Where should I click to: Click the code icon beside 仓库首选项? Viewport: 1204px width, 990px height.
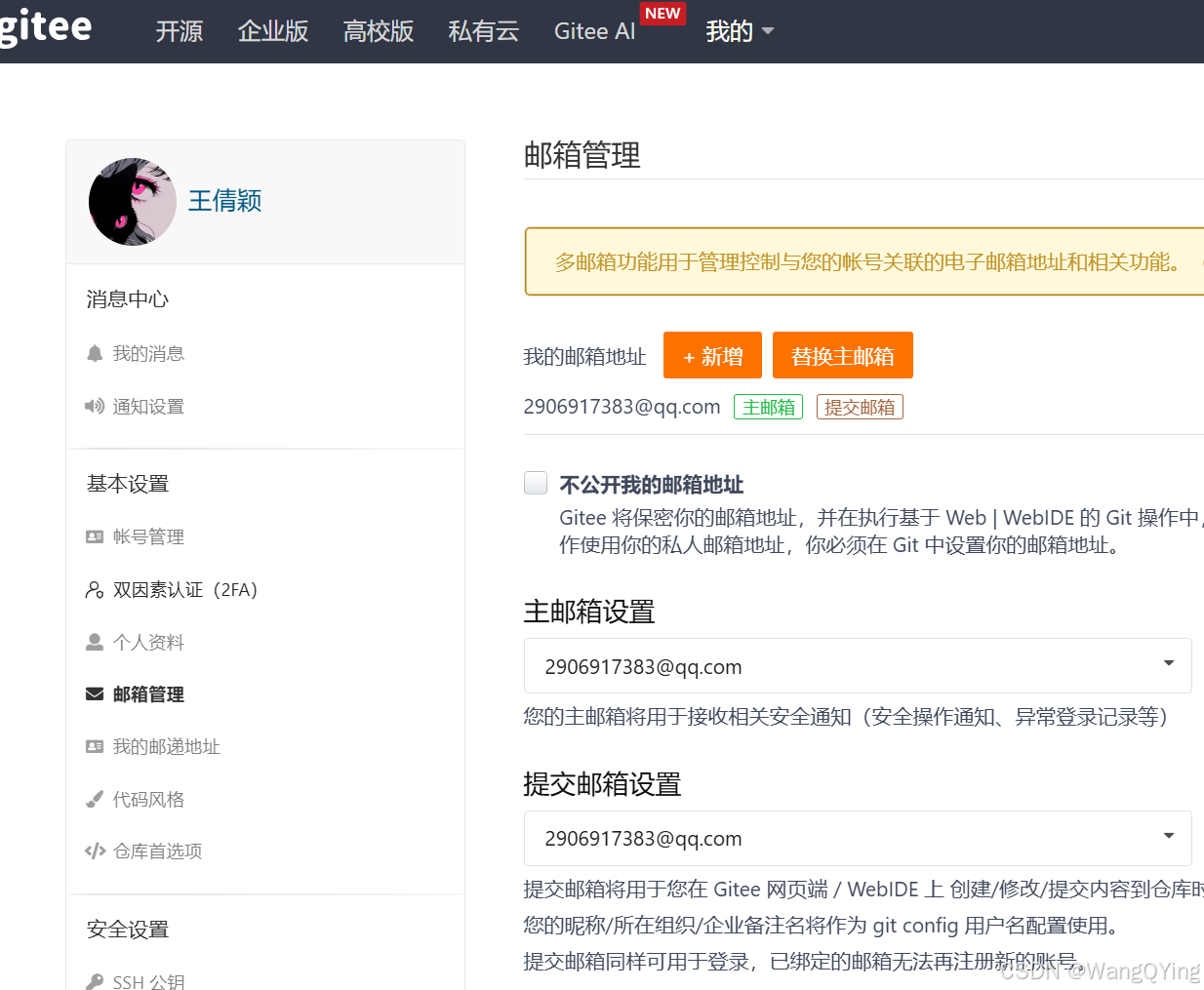pyautogui.click(x=95, y=851)
